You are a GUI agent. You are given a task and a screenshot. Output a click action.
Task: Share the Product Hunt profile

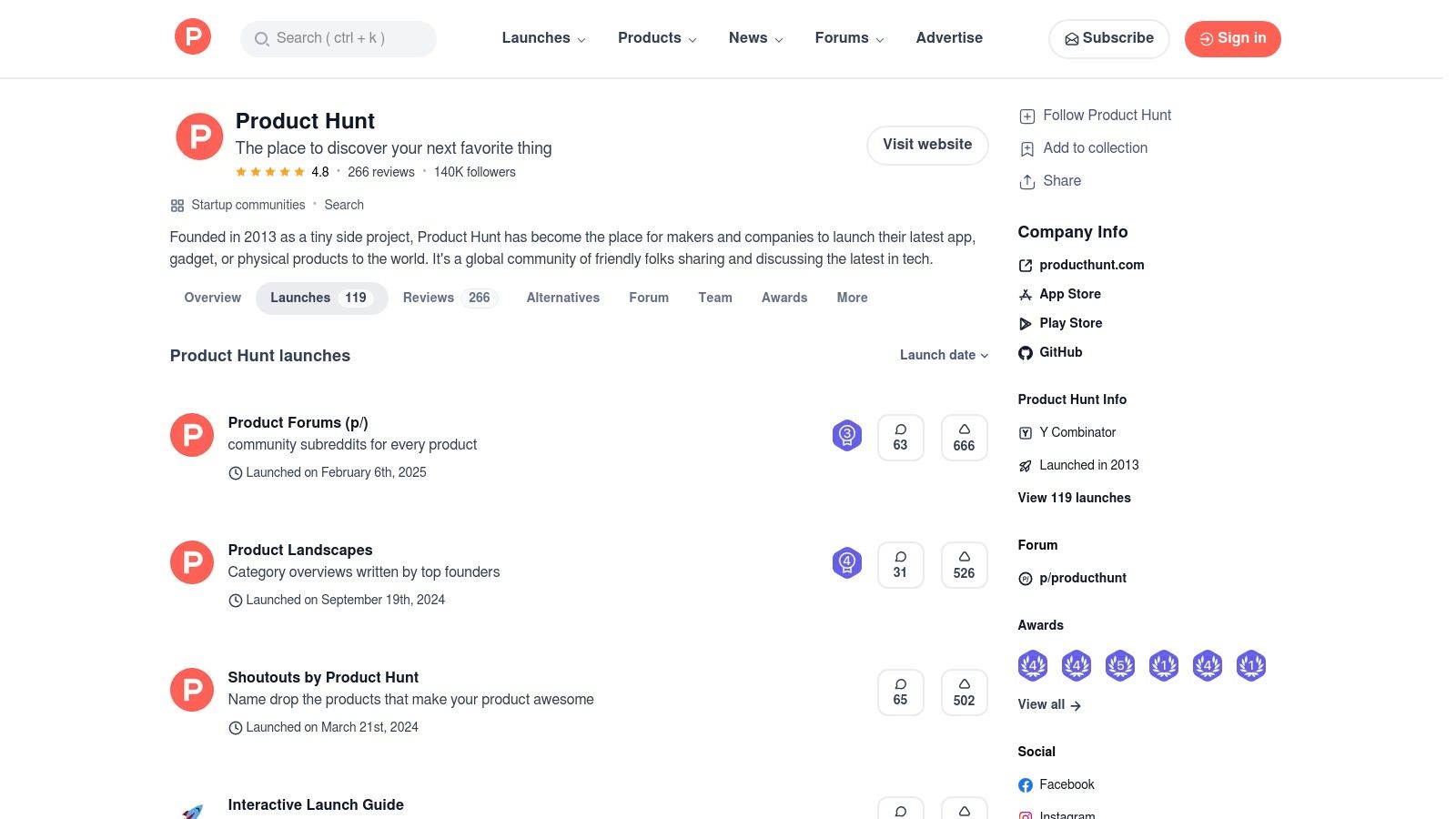point(1062,181)
